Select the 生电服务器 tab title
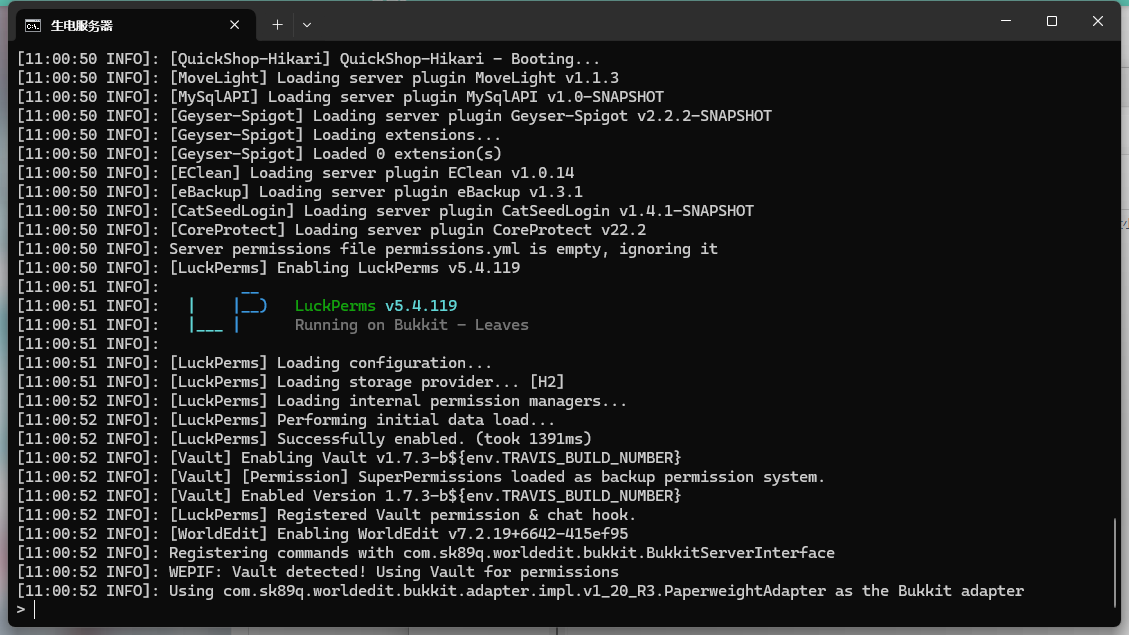Screen dimensions: 1129x635 click(x=82, y=26)
